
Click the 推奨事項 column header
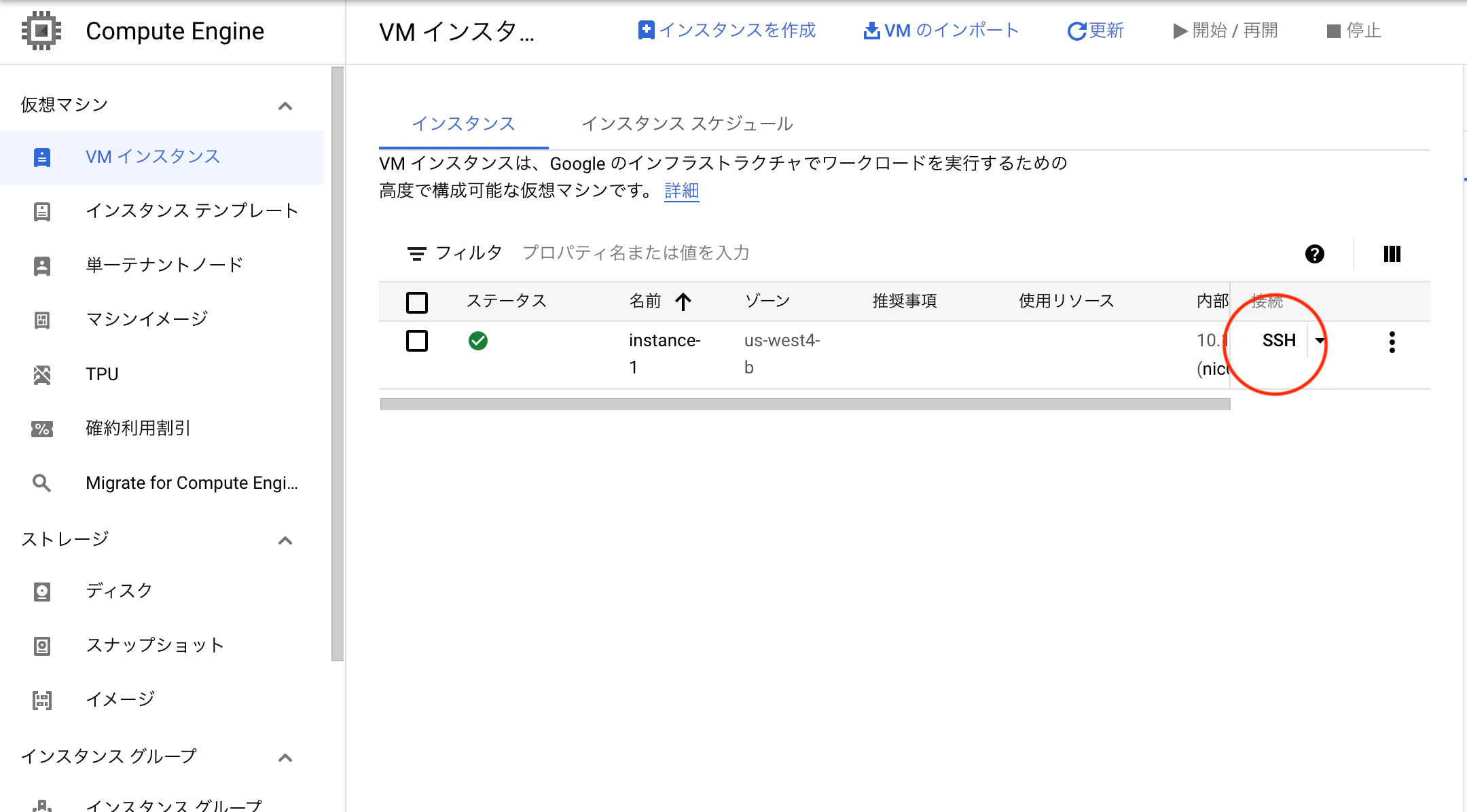tap(905, 301)
